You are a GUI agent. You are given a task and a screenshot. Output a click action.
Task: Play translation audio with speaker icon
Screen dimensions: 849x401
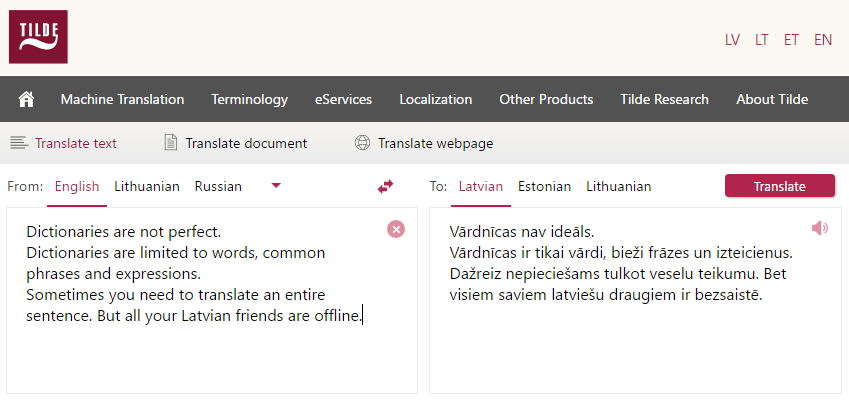tap(820, 228)
